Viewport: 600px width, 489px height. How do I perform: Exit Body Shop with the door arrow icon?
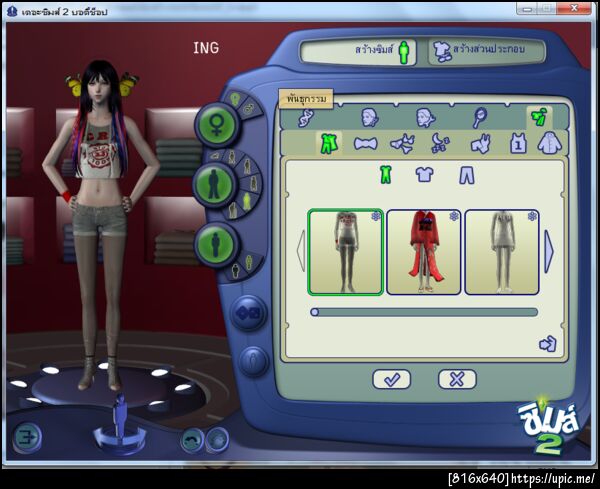pos(27,437)
